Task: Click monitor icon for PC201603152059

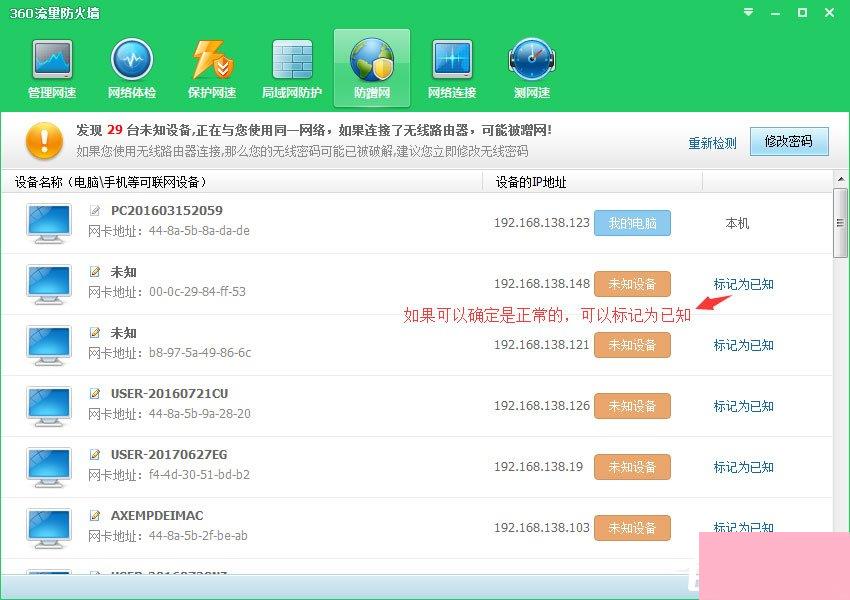Action: (49, 223)
